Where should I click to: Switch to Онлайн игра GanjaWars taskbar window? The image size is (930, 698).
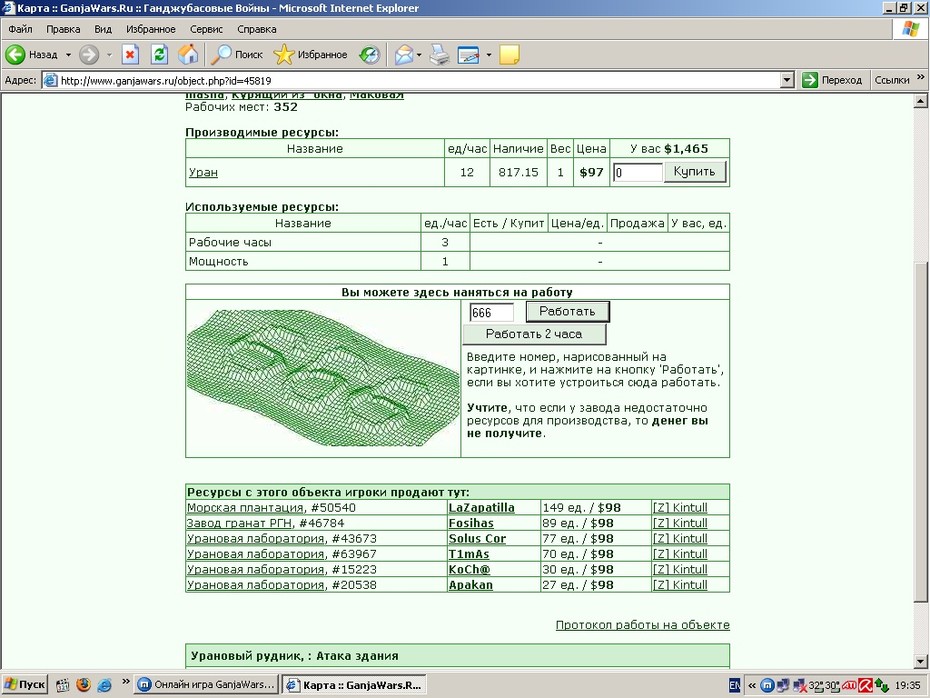pyautogui.click(x=206, y=684)
